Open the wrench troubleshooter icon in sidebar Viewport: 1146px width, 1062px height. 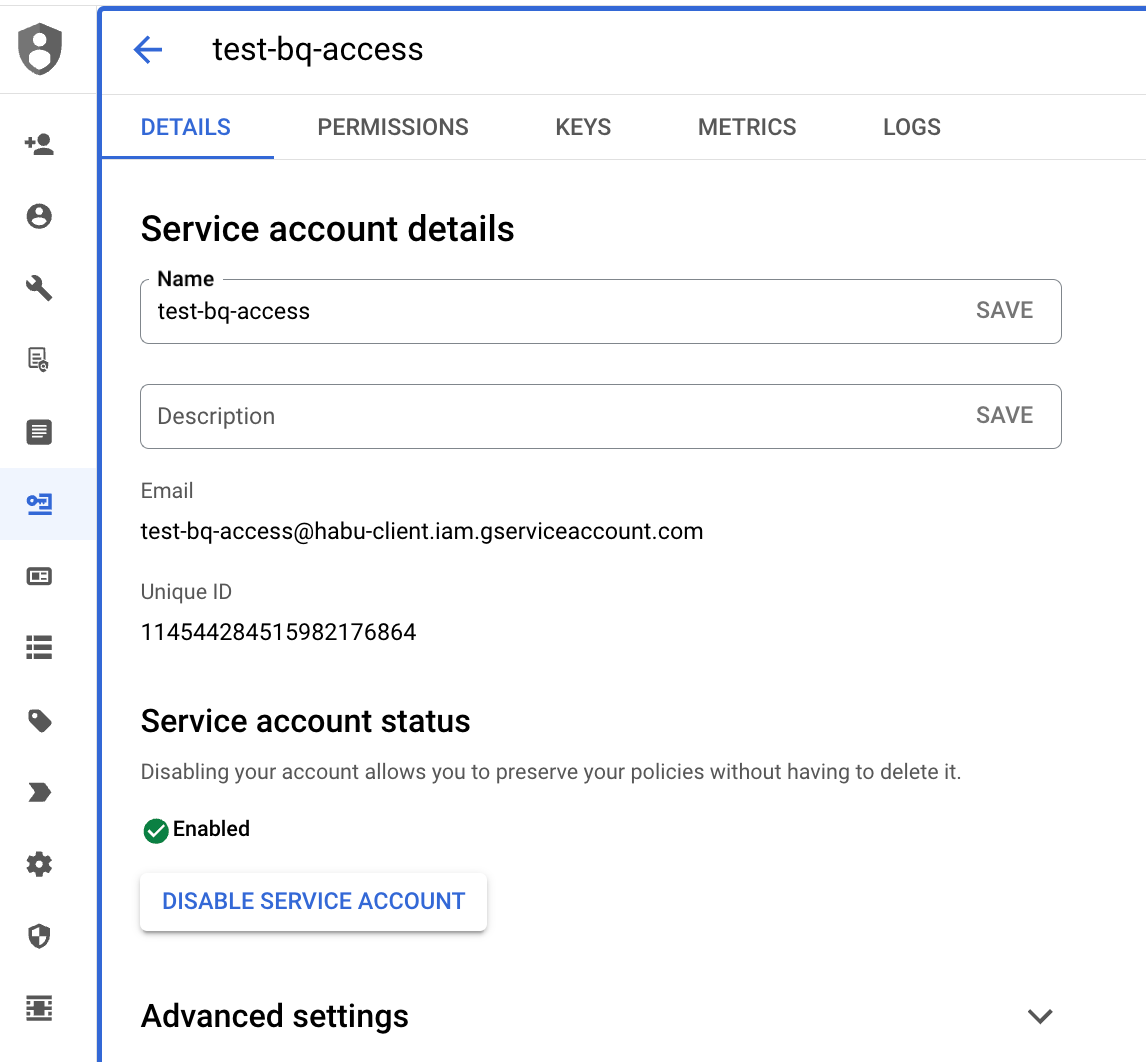39,289
